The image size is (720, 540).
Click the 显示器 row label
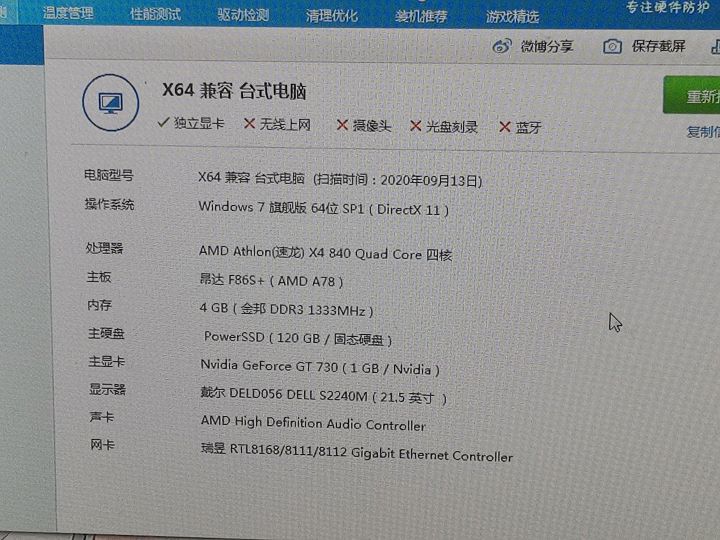pyautogui.click(x=107, y=389)
